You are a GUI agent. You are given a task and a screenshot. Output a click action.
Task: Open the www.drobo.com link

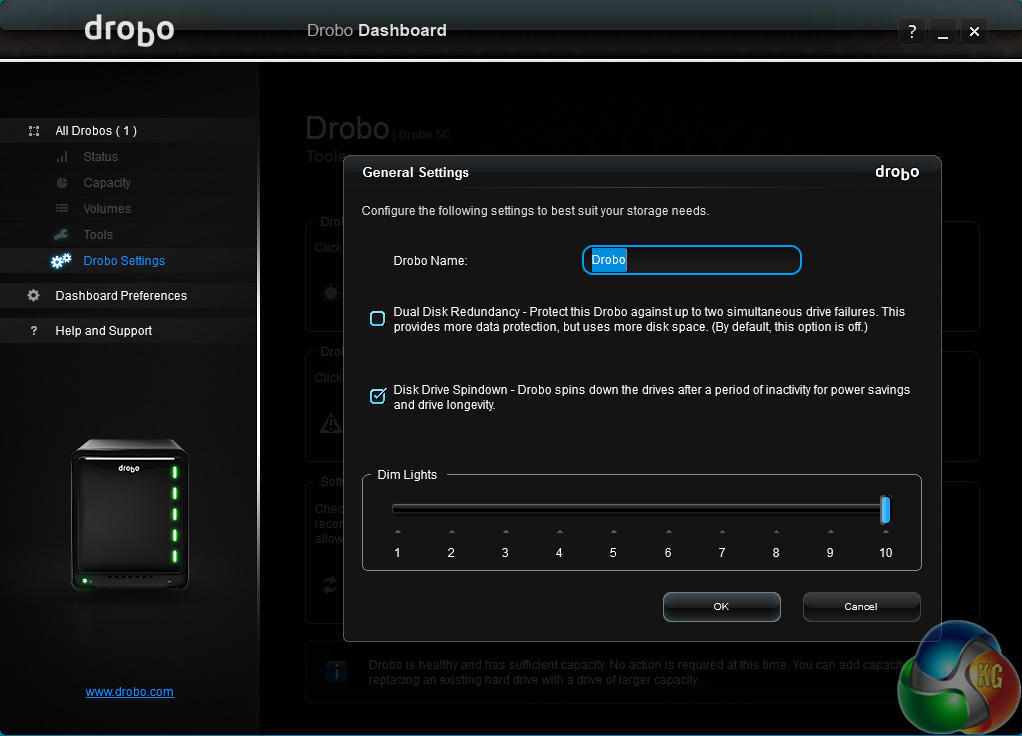[x=129, y=692]
